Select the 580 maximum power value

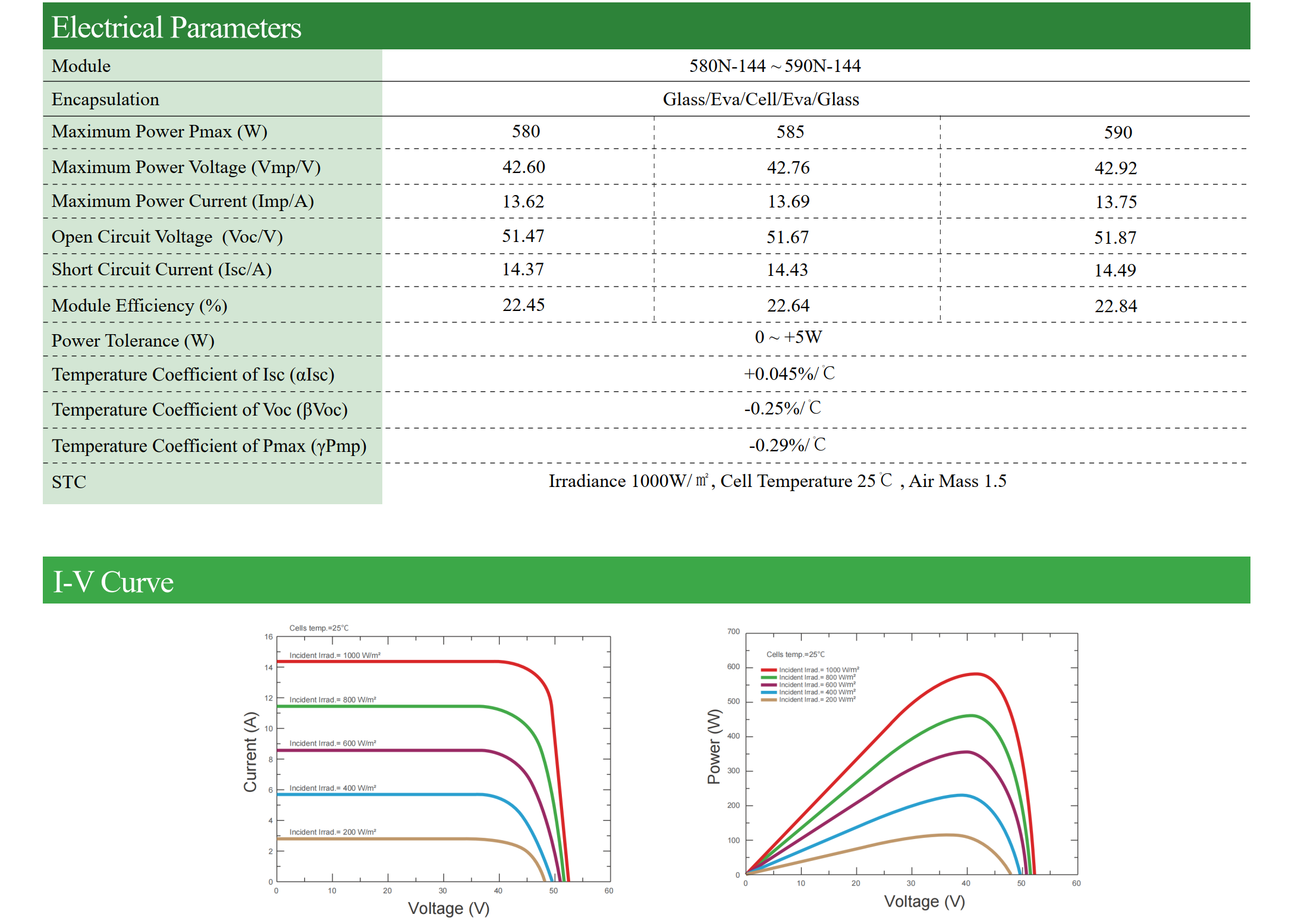point(526,131)
